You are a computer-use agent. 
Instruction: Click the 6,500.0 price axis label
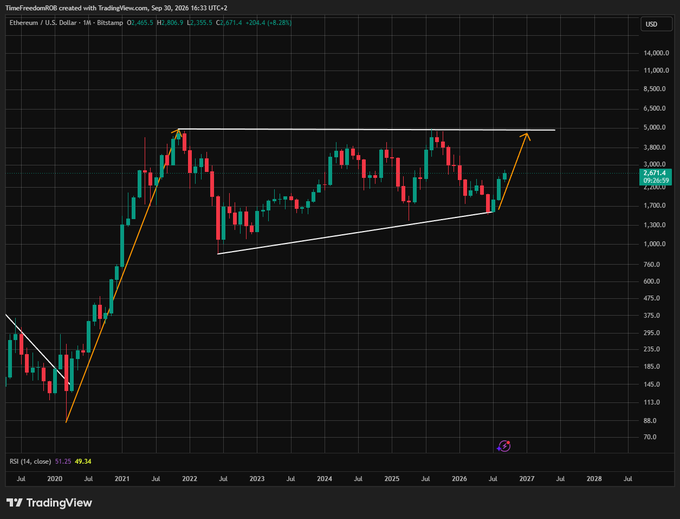pos(654,108)
